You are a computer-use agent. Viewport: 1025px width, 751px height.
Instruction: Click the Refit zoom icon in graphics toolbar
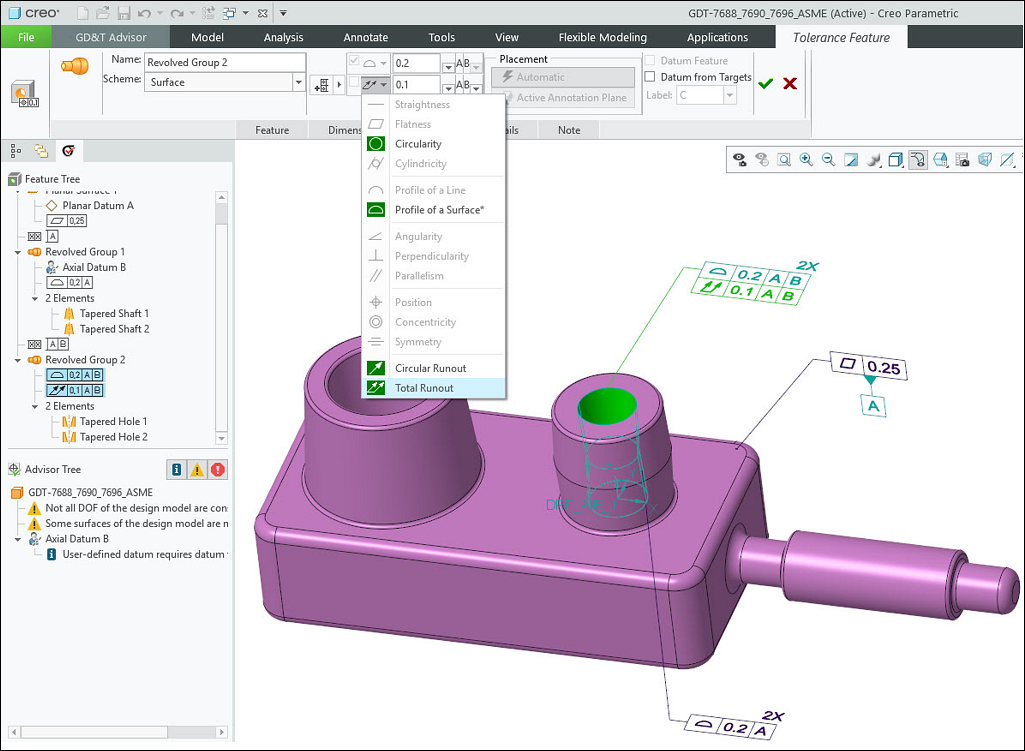click(784, 159)
